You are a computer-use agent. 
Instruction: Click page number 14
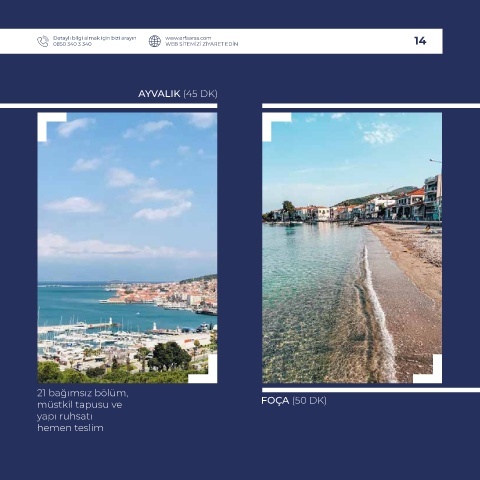click(420, 41)
